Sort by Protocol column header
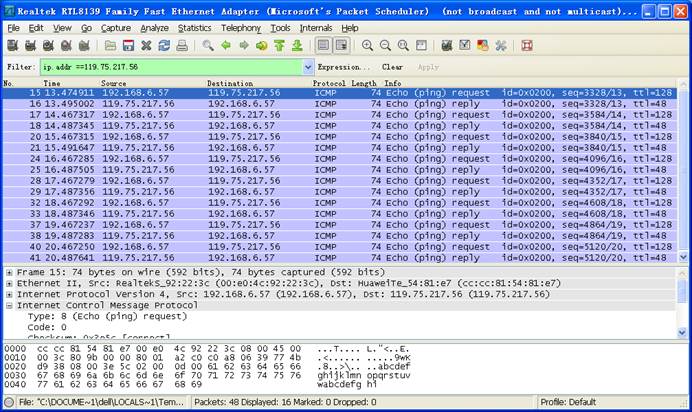The width and height of the screenshot is (692, 412). 329,83
